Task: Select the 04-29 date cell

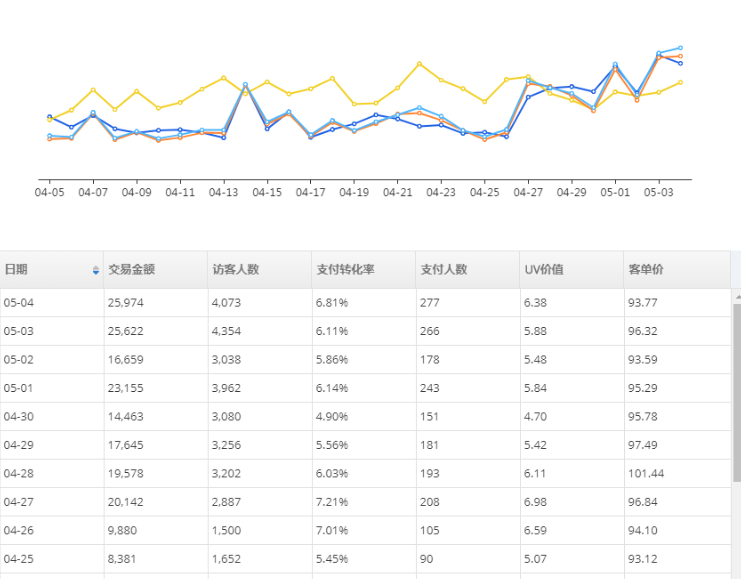Action: point(18,445)
